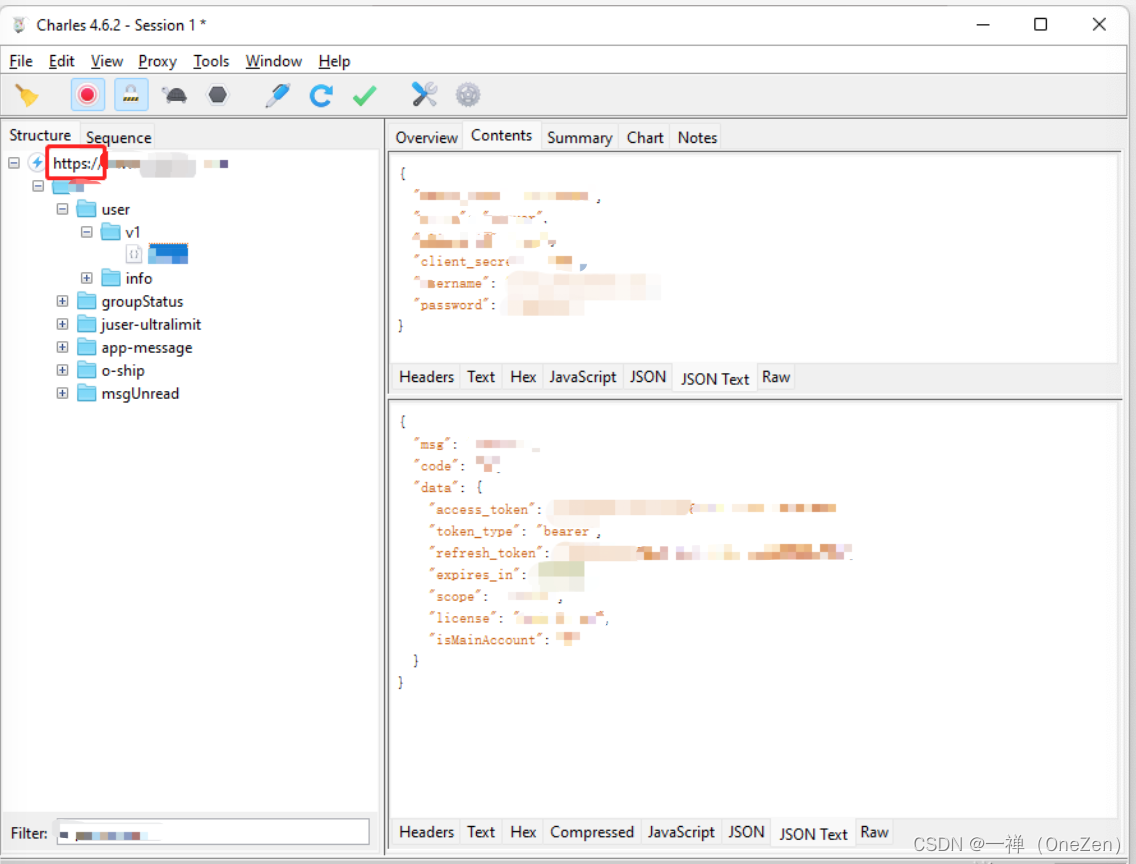1136x864 pixels.
Task: Open the View menu
Action: point(106,61)
